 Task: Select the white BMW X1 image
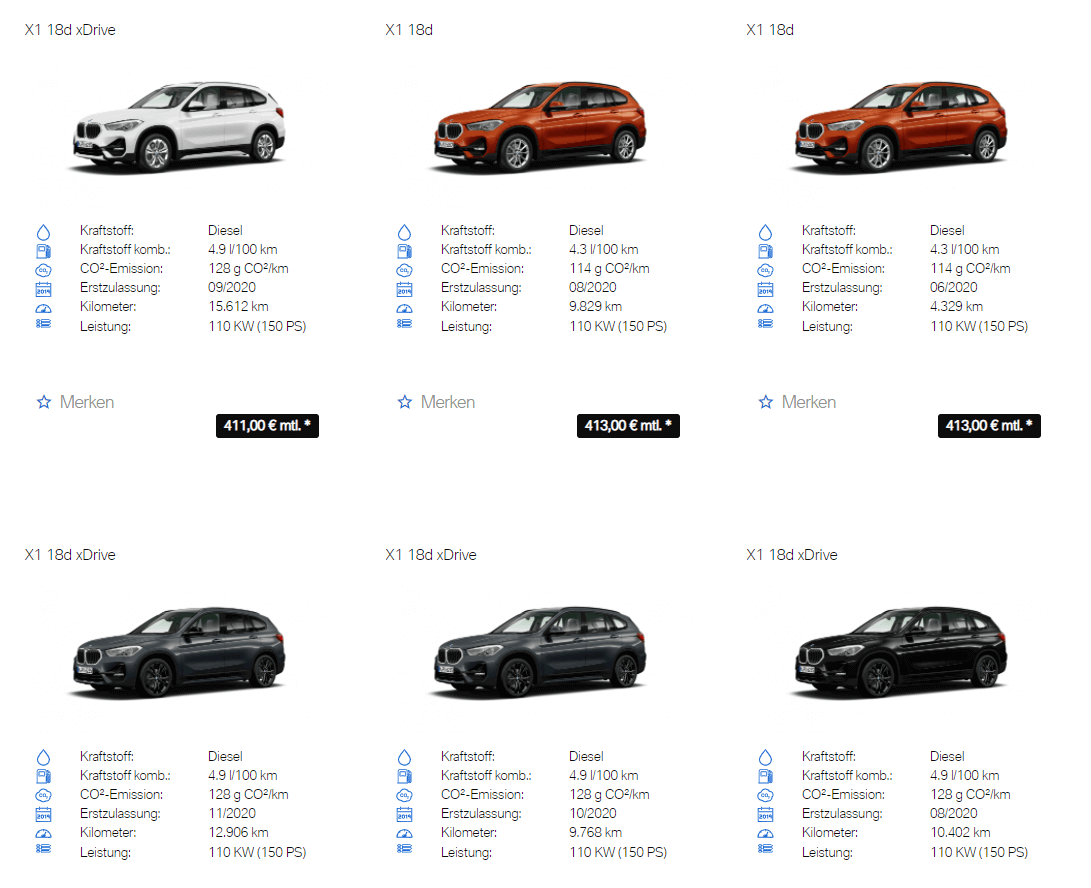[x=179, y=127]
